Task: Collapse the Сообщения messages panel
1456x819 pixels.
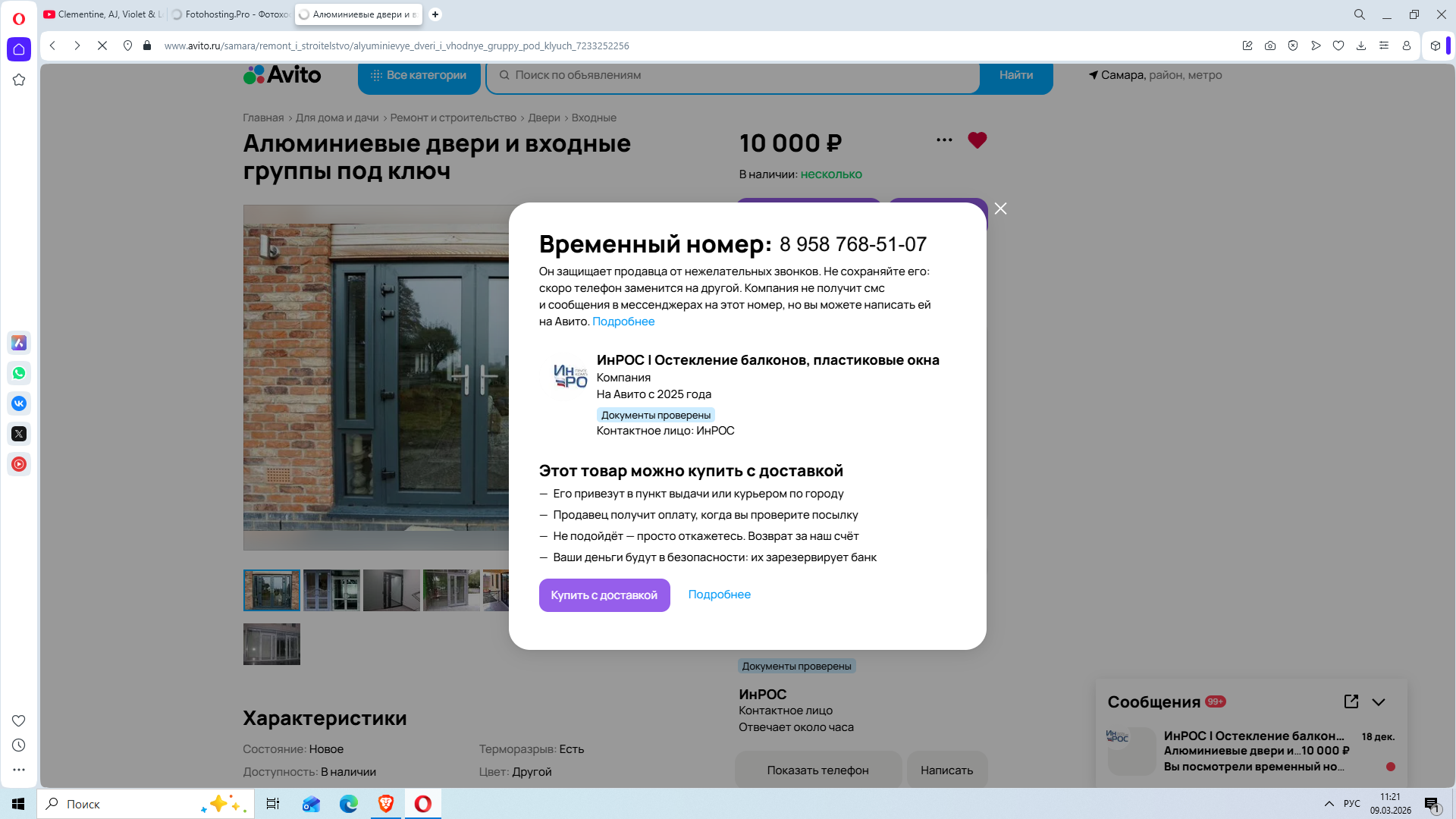Action: (x=1379, y=702)
